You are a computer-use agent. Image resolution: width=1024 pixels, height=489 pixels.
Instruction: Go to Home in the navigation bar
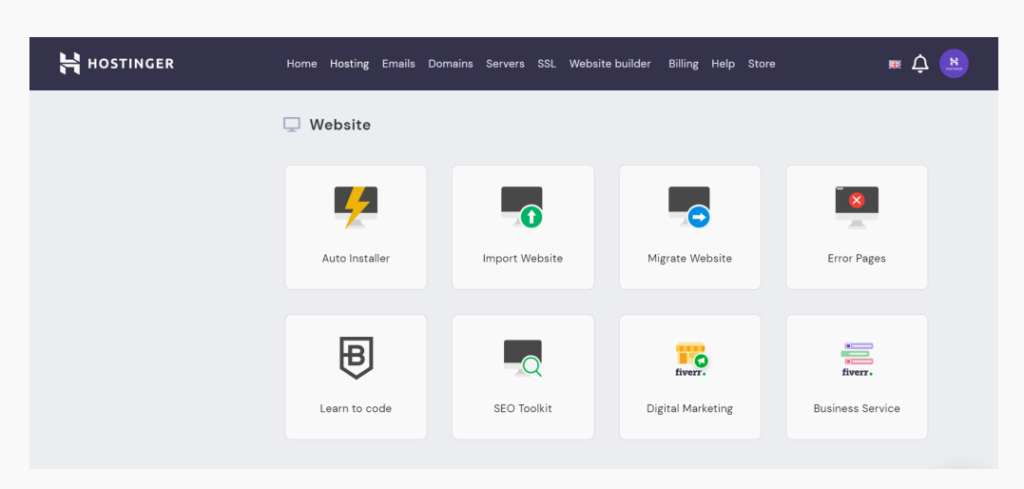(301, 64)
